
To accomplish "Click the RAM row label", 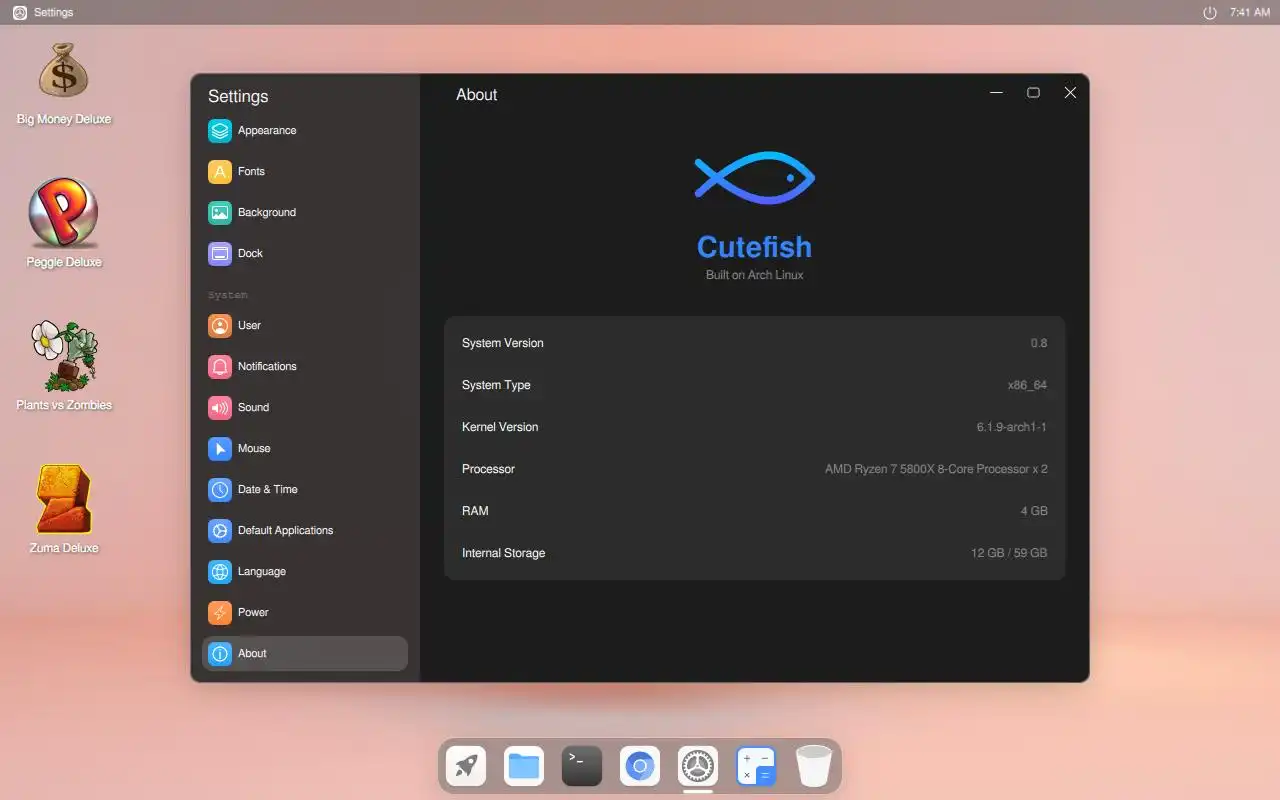I will pos(475,511).
